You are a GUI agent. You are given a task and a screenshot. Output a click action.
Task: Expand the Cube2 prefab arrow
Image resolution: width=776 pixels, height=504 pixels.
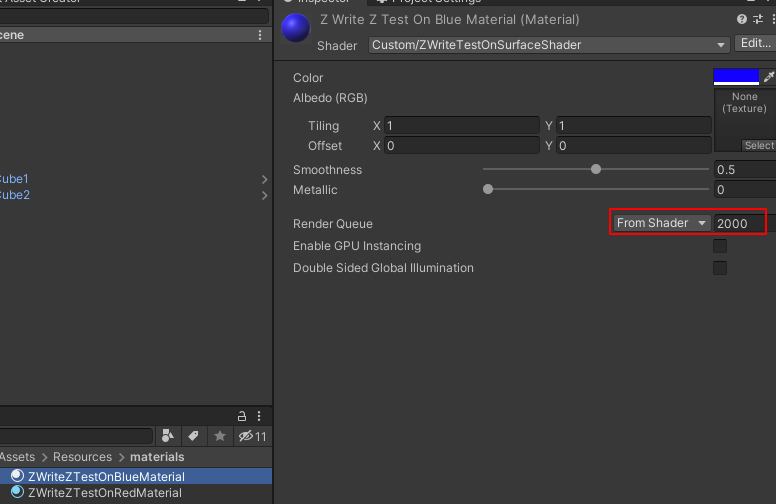264,196
